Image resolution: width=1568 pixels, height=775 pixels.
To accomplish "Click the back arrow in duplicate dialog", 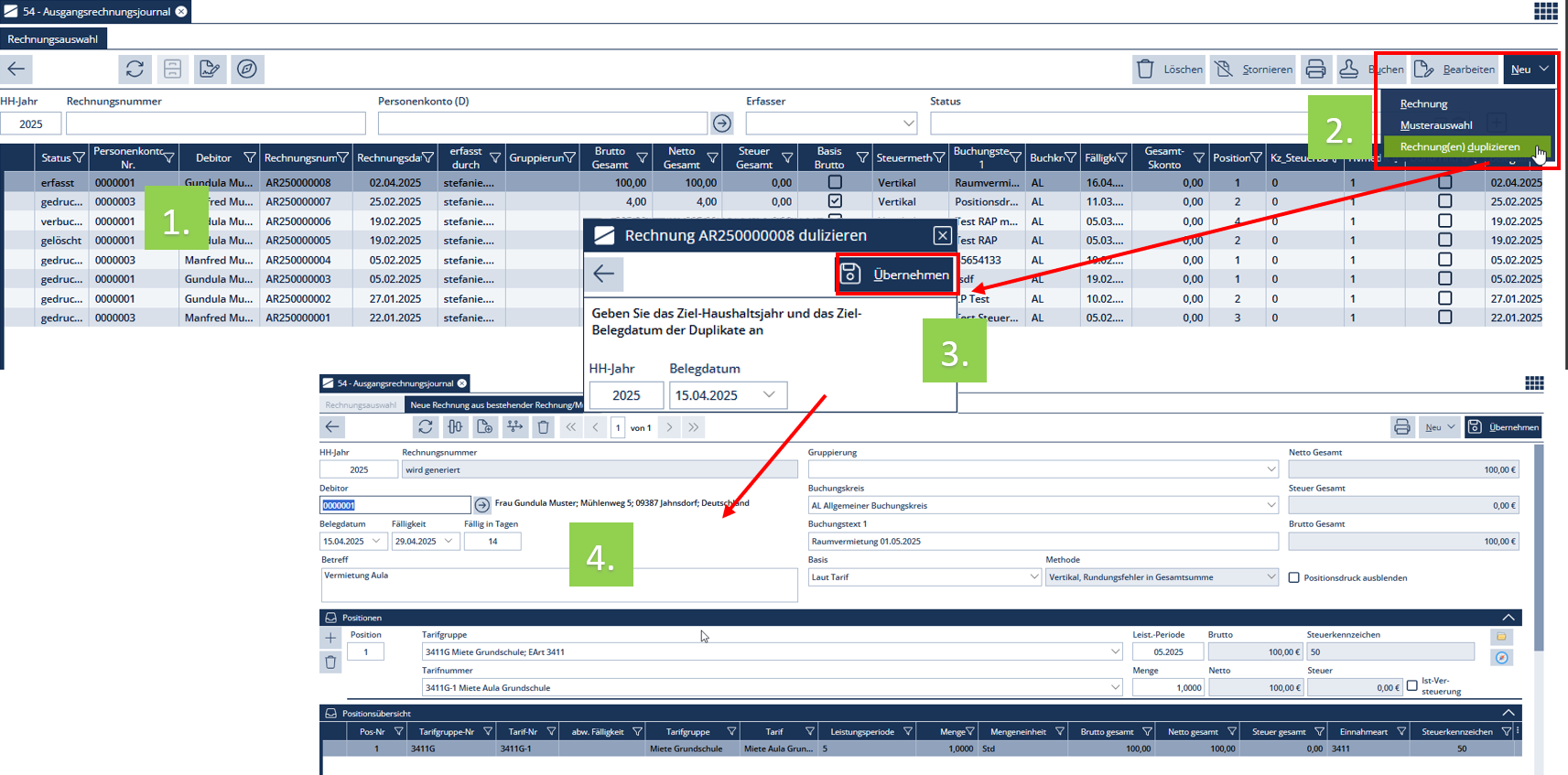I will [x=603, y=274].
